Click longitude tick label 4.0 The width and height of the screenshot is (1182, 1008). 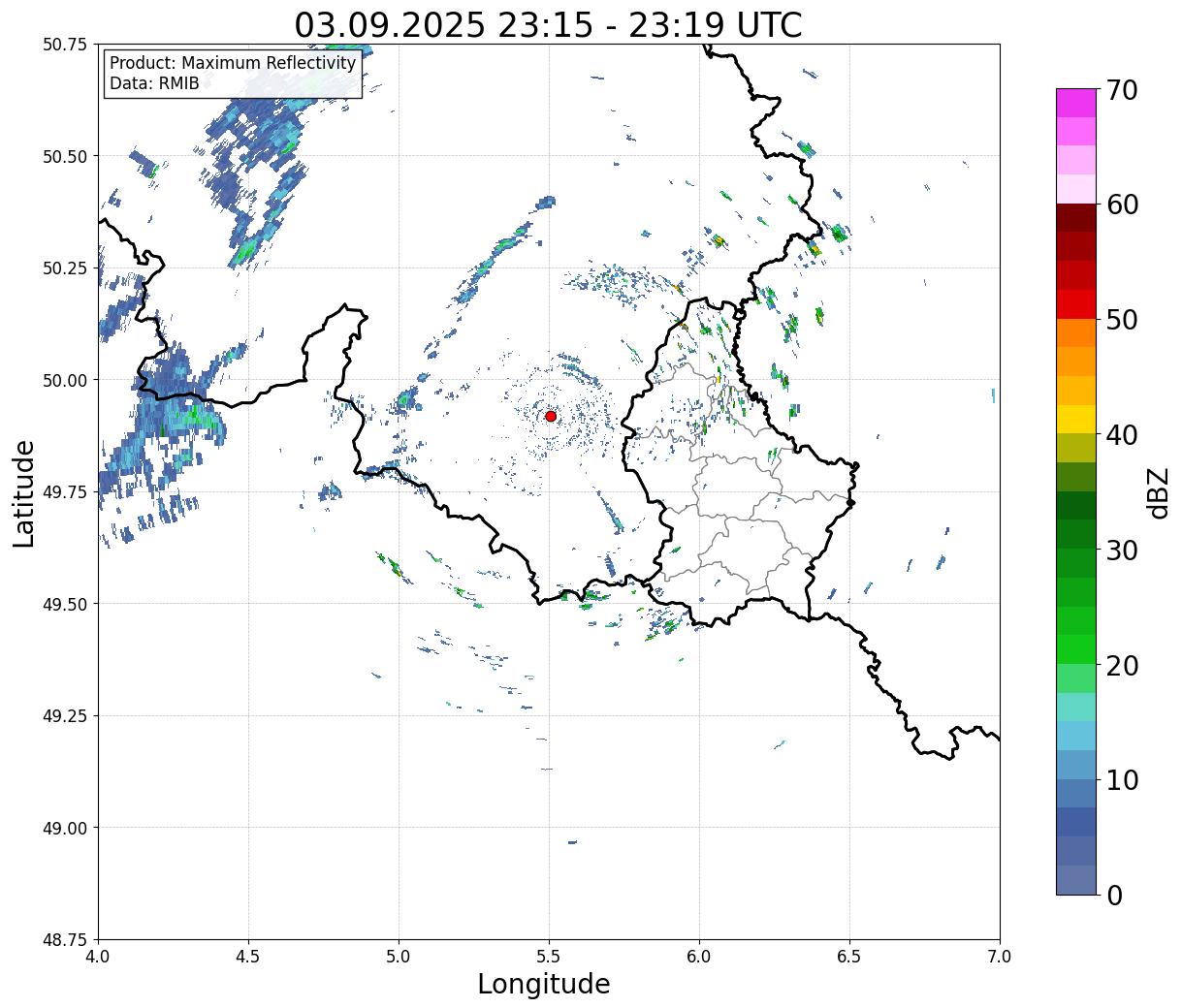click(98, 957)
